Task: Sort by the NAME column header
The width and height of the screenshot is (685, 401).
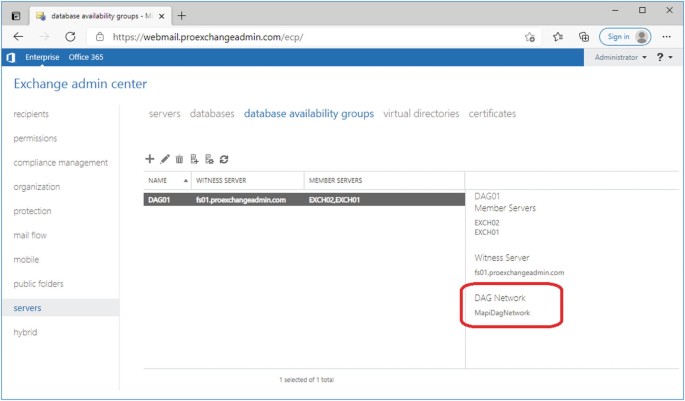Action: tap(167, 180)
